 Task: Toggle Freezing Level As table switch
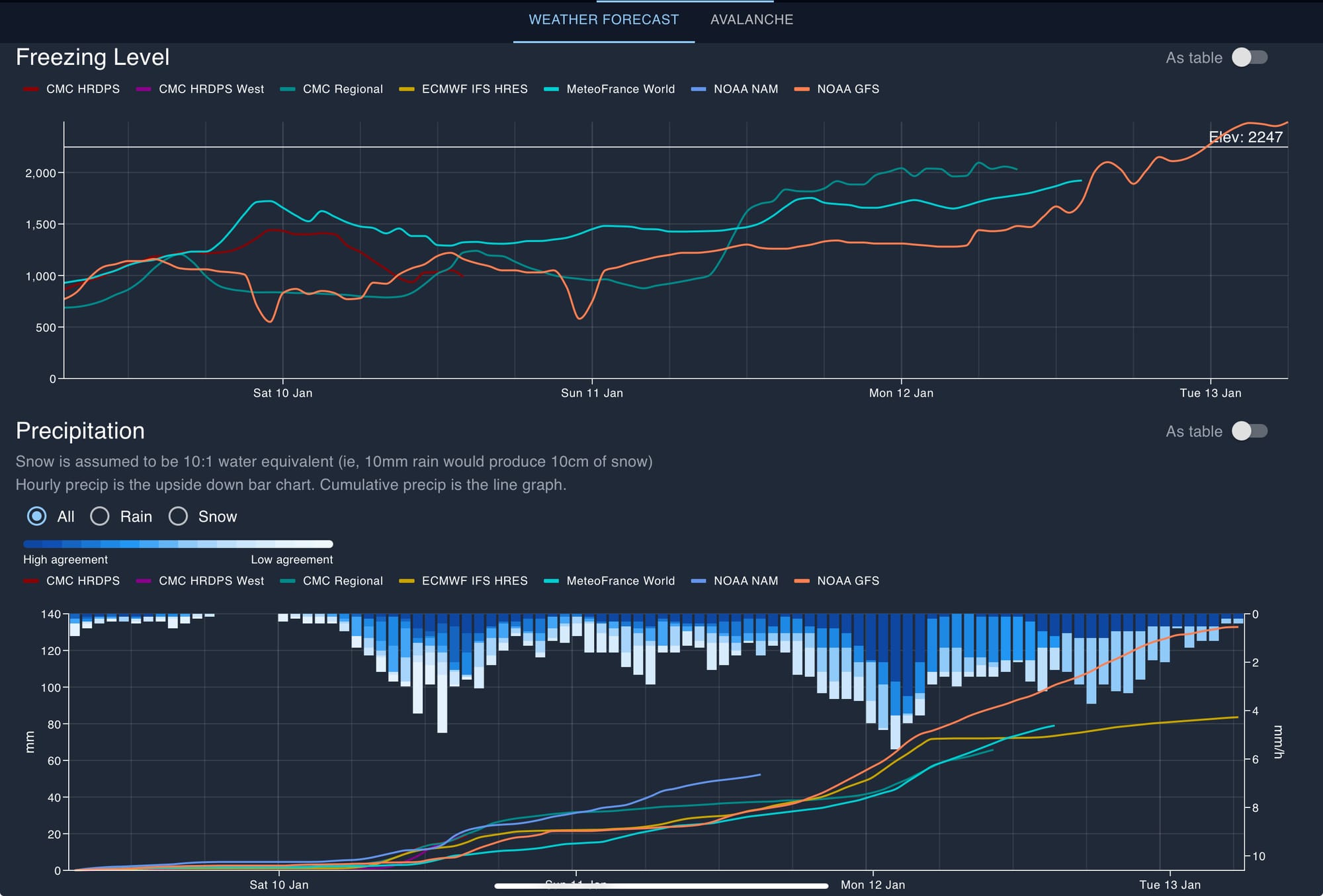coord(1249,58)
